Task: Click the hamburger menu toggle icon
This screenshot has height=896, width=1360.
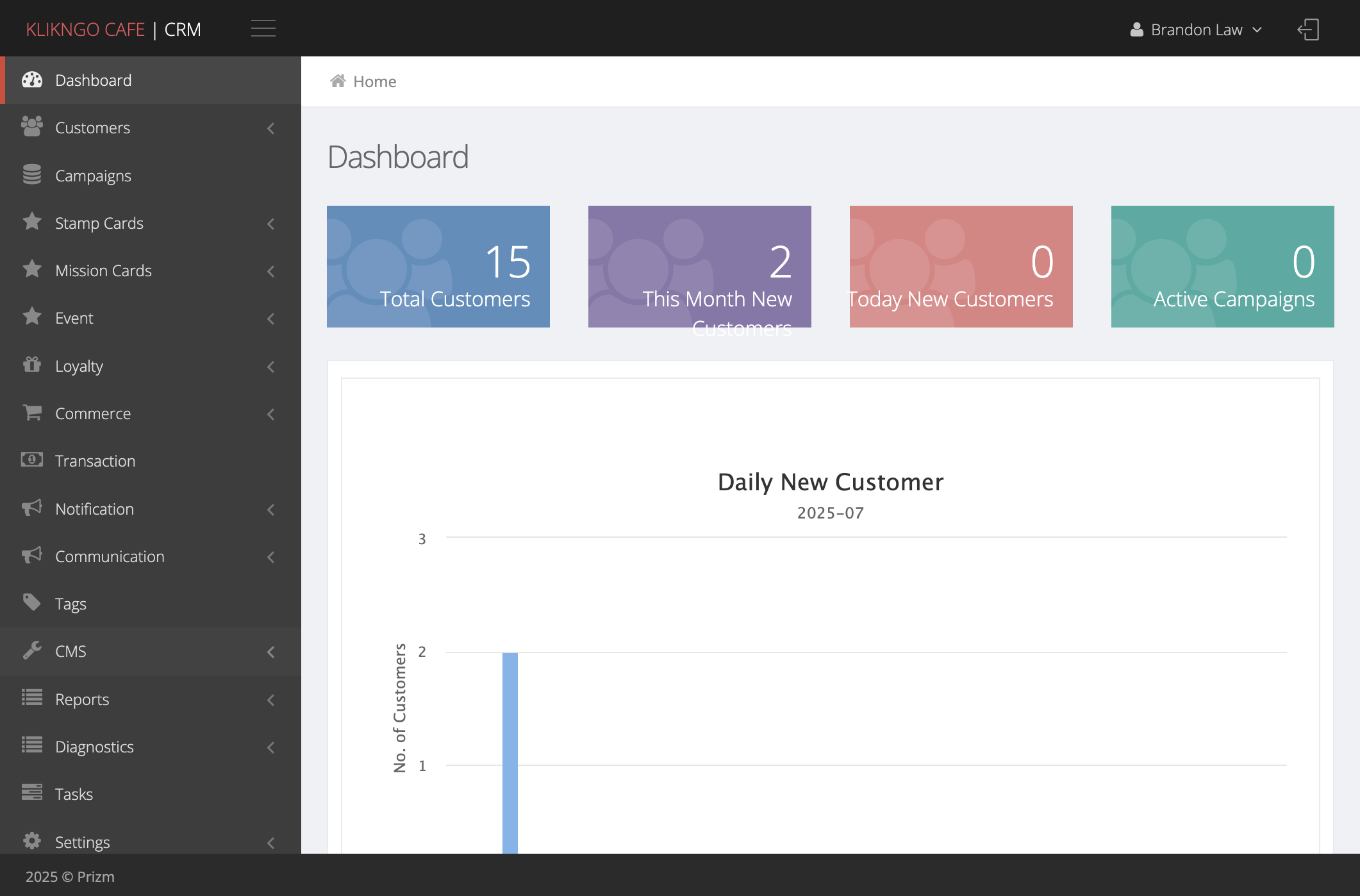Action: point(263,29)
